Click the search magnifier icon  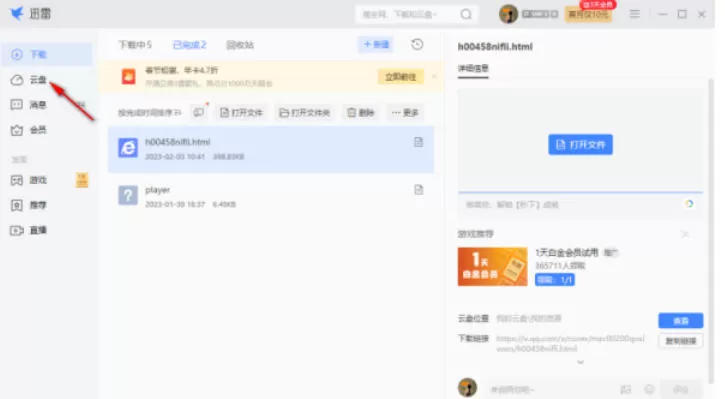point(466,14)
